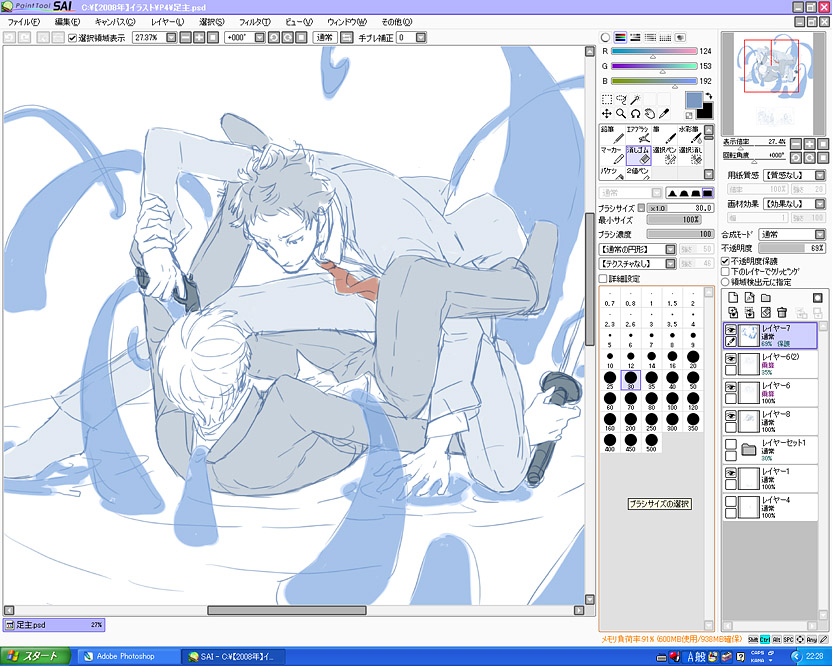The width and height of the screenshot is (832, 666).
Task: Select the rectangular selection tool
Action: 606,99
